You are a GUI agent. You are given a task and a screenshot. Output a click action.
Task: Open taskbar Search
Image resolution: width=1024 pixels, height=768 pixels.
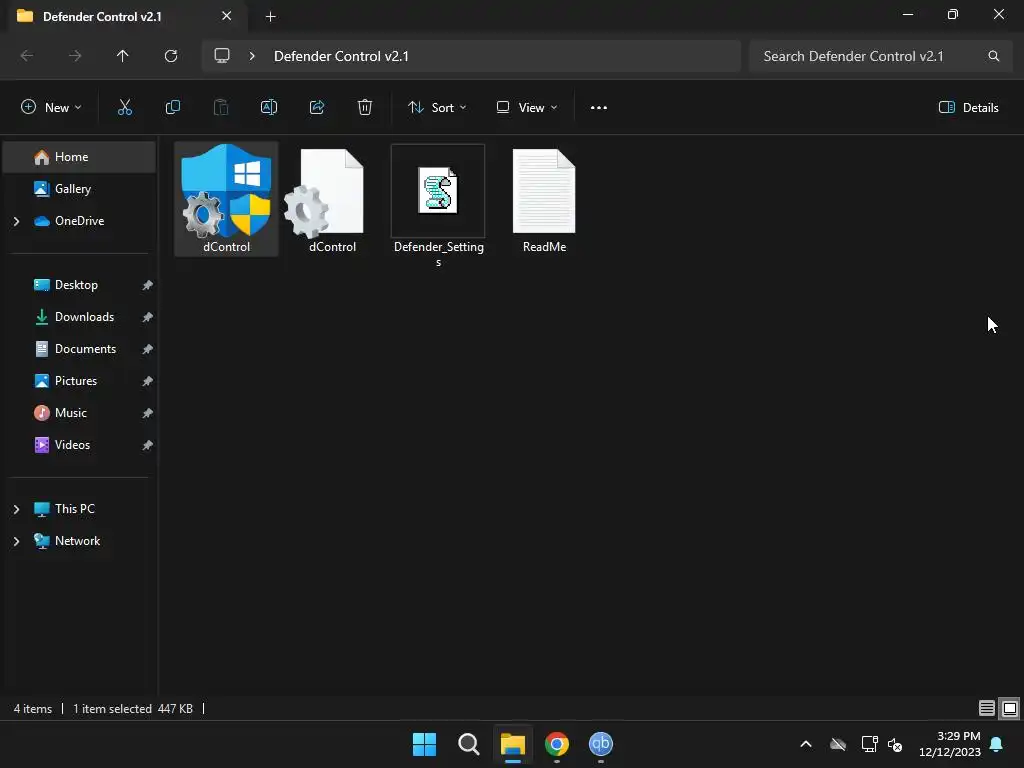click(468, 744)
